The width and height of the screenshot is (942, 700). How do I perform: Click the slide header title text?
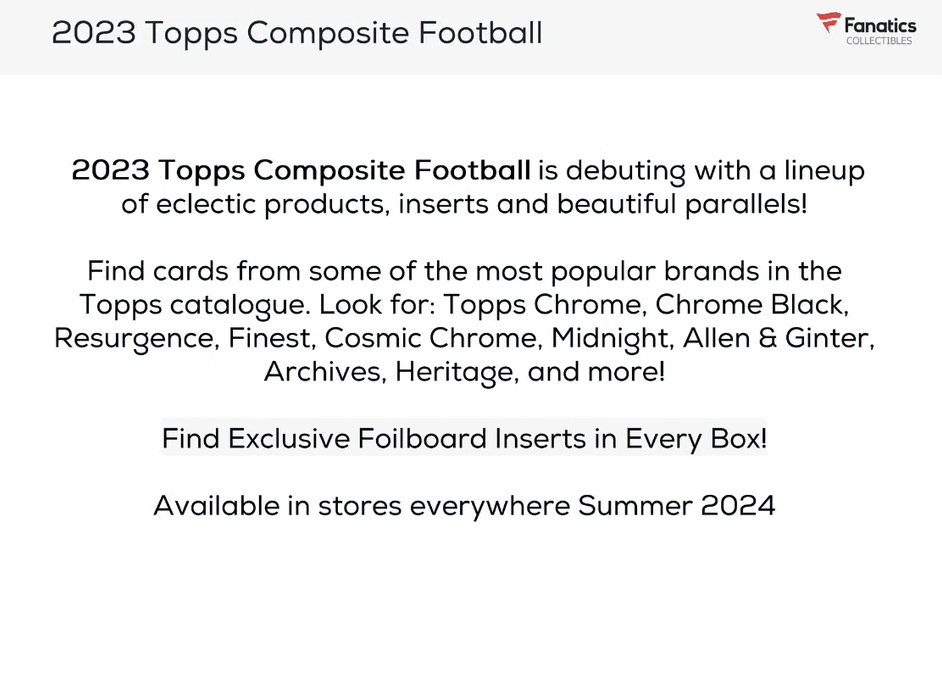pos(297,33)
